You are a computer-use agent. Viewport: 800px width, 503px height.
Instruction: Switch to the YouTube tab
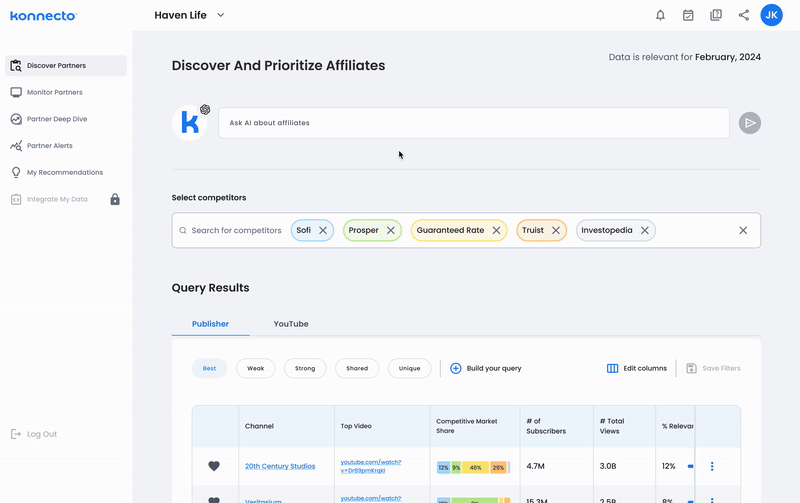291,324
